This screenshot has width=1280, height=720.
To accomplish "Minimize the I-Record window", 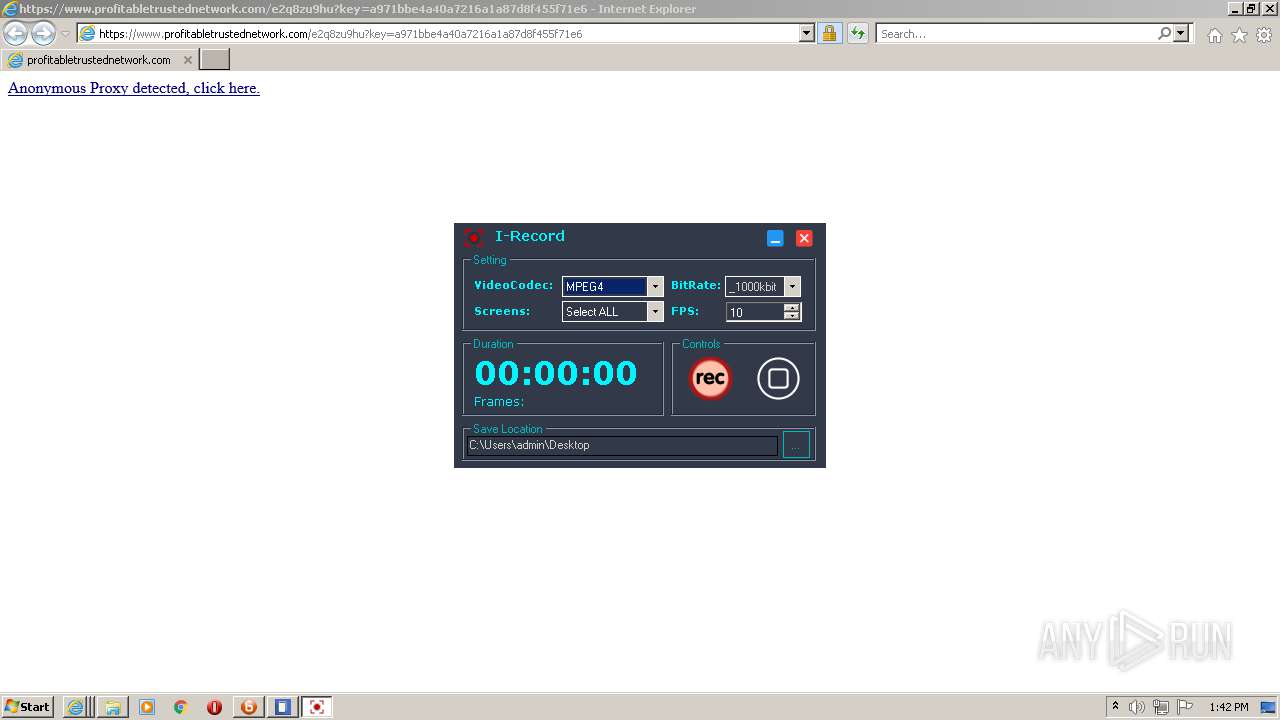I will tap(775, 238).
